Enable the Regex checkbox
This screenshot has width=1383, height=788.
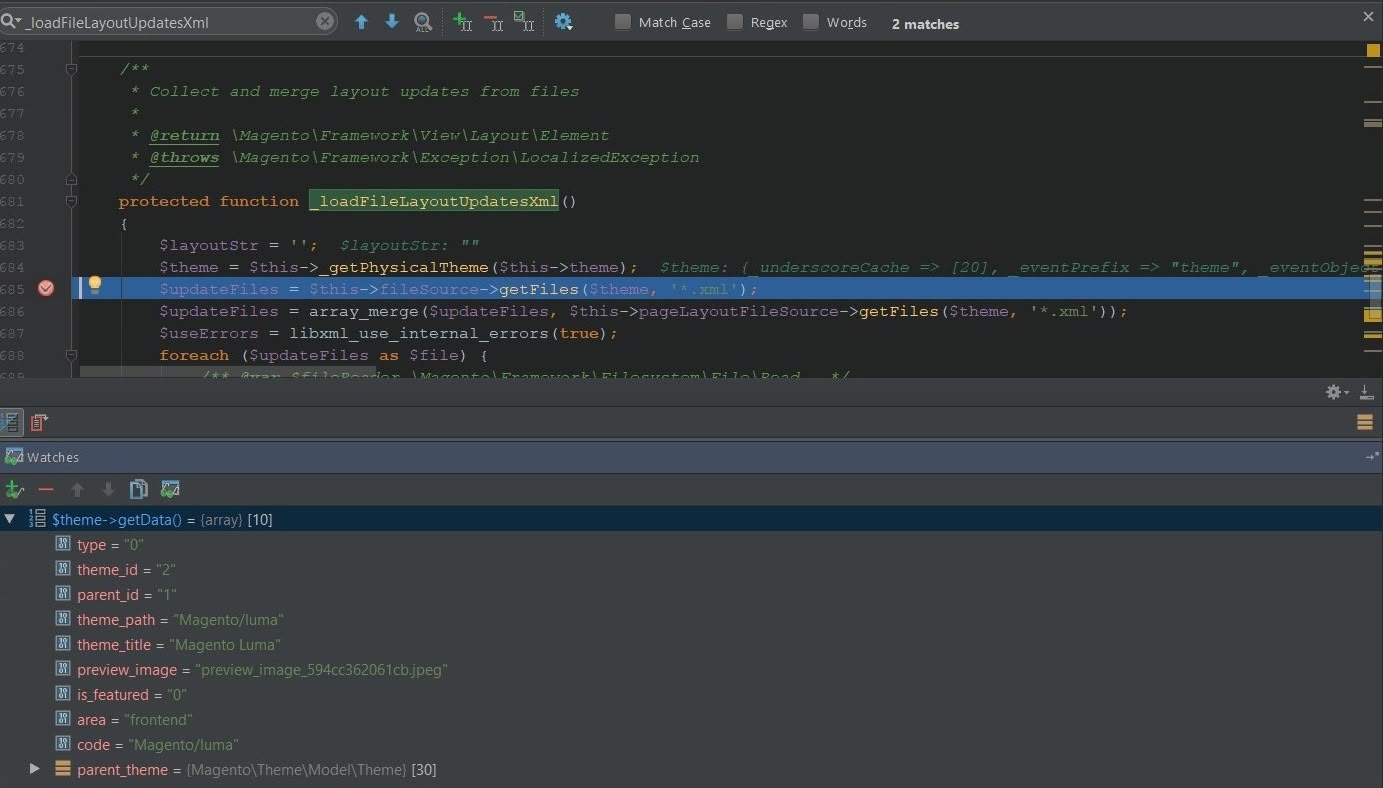coord(735,22)
